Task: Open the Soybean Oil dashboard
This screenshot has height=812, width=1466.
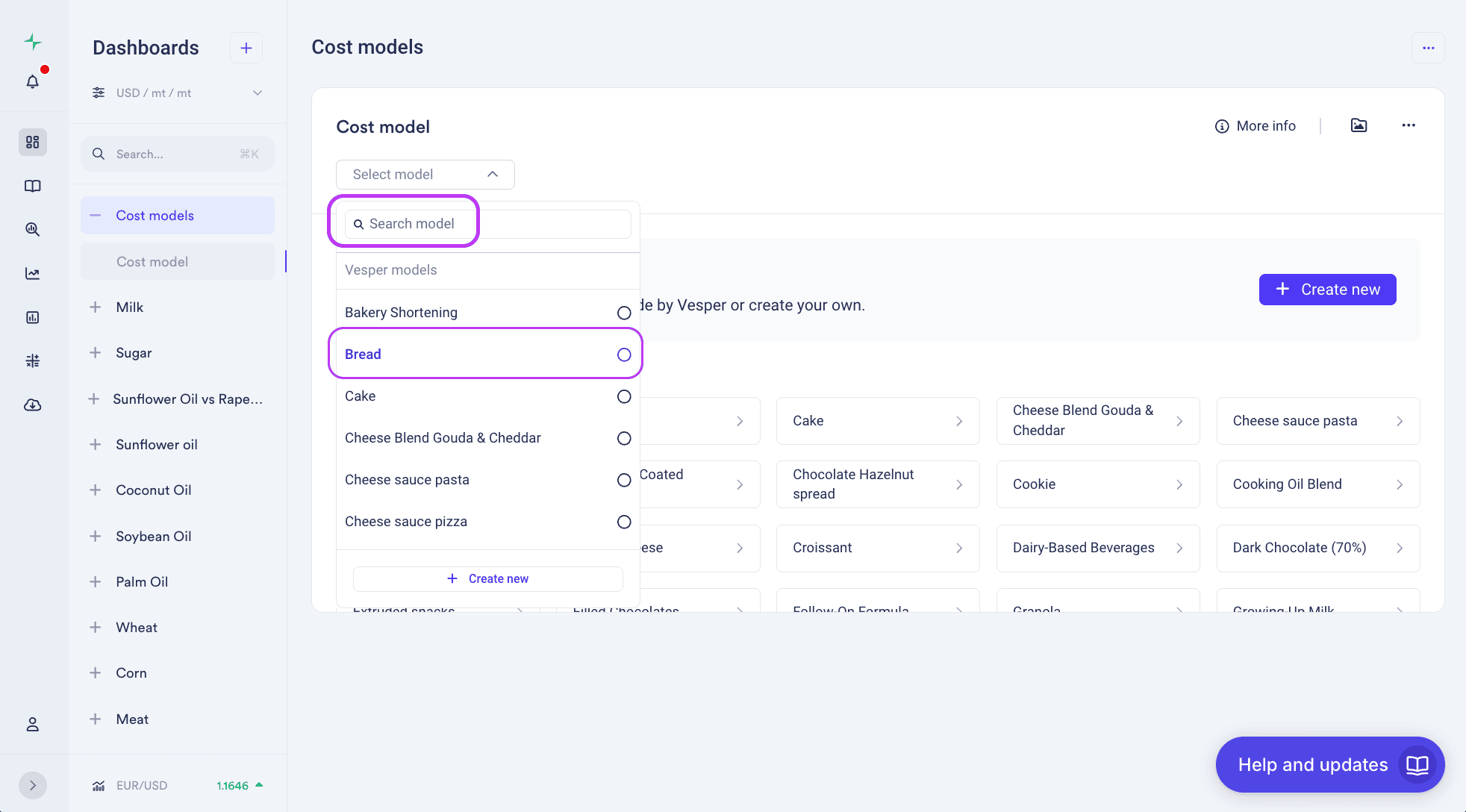Action: [x=154, y=536]
